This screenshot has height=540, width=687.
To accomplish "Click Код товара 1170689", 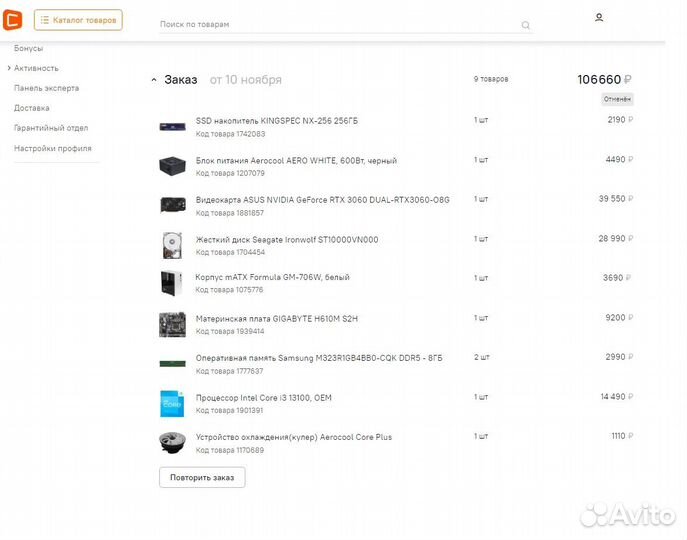I will coord(230,450).
